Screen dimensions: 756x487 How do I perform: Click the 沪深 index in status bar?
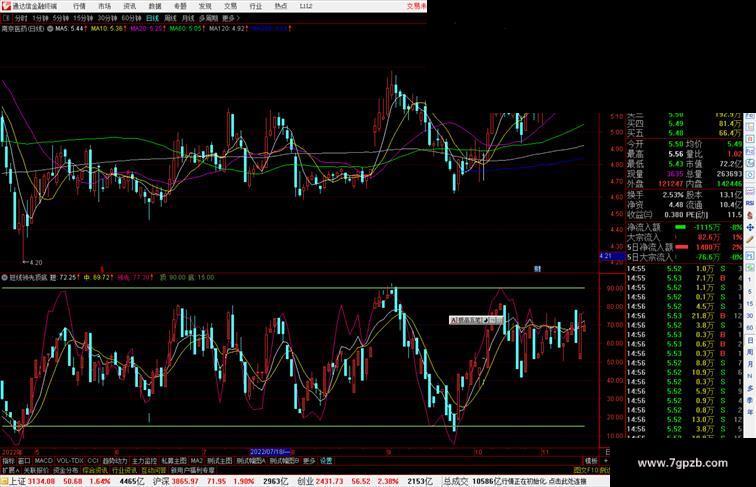[161, 481]
